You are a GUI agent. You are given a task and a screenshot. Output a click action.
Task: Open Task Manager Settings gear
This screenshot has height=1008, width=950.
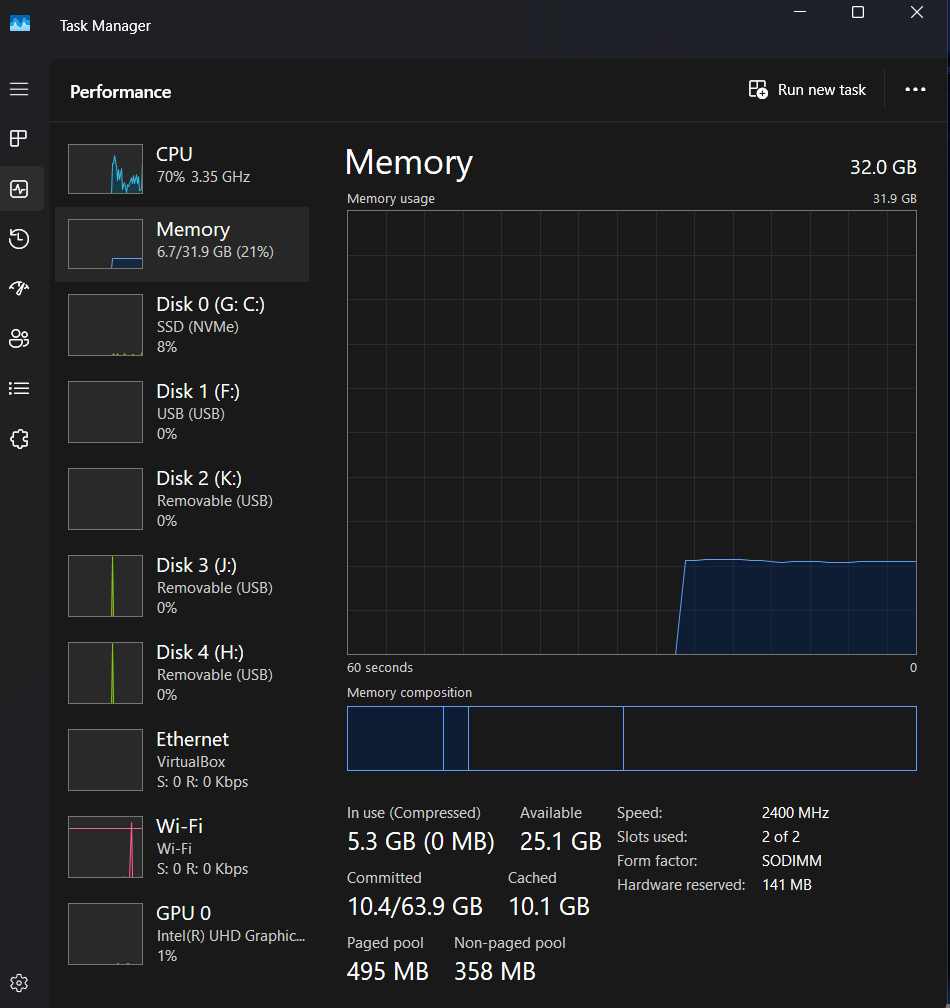click(19, 982)
